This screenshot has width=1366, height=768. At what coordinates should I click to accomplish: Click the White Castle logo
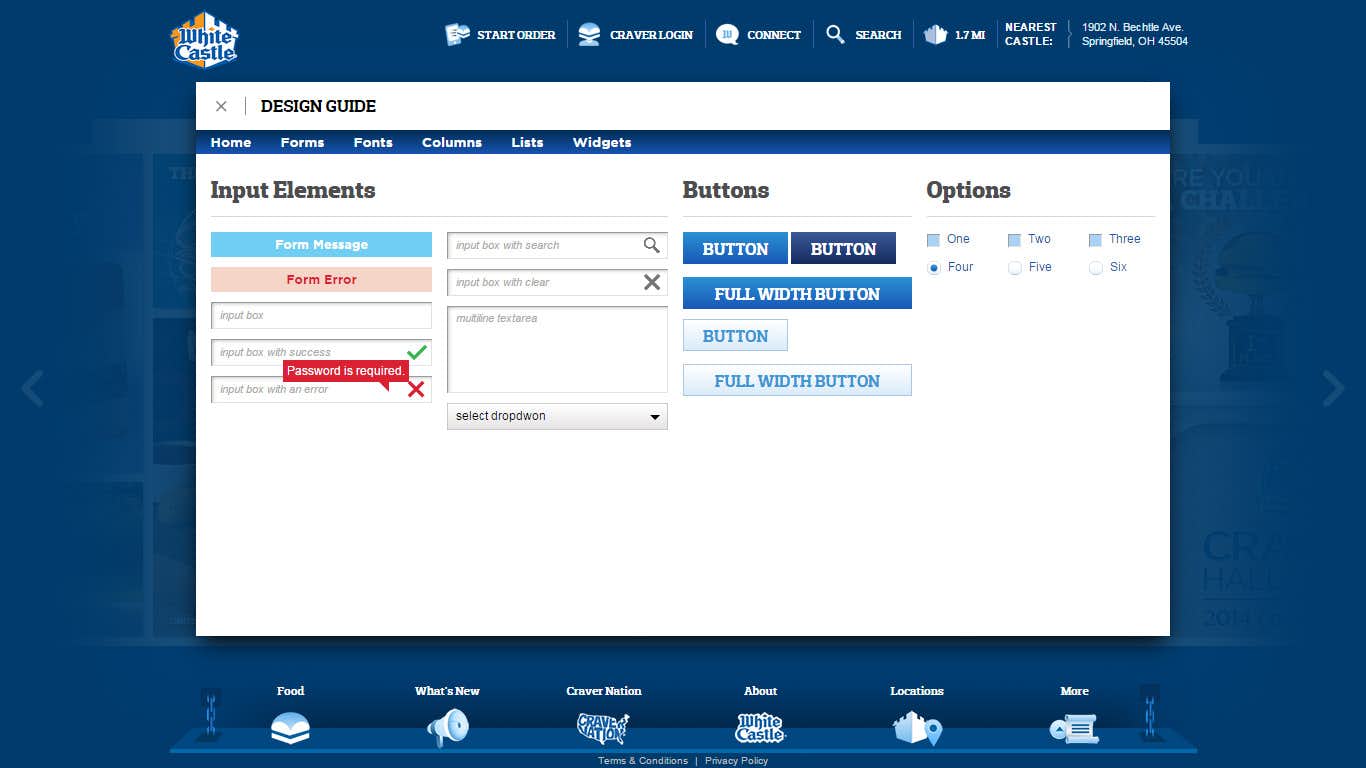204,40
